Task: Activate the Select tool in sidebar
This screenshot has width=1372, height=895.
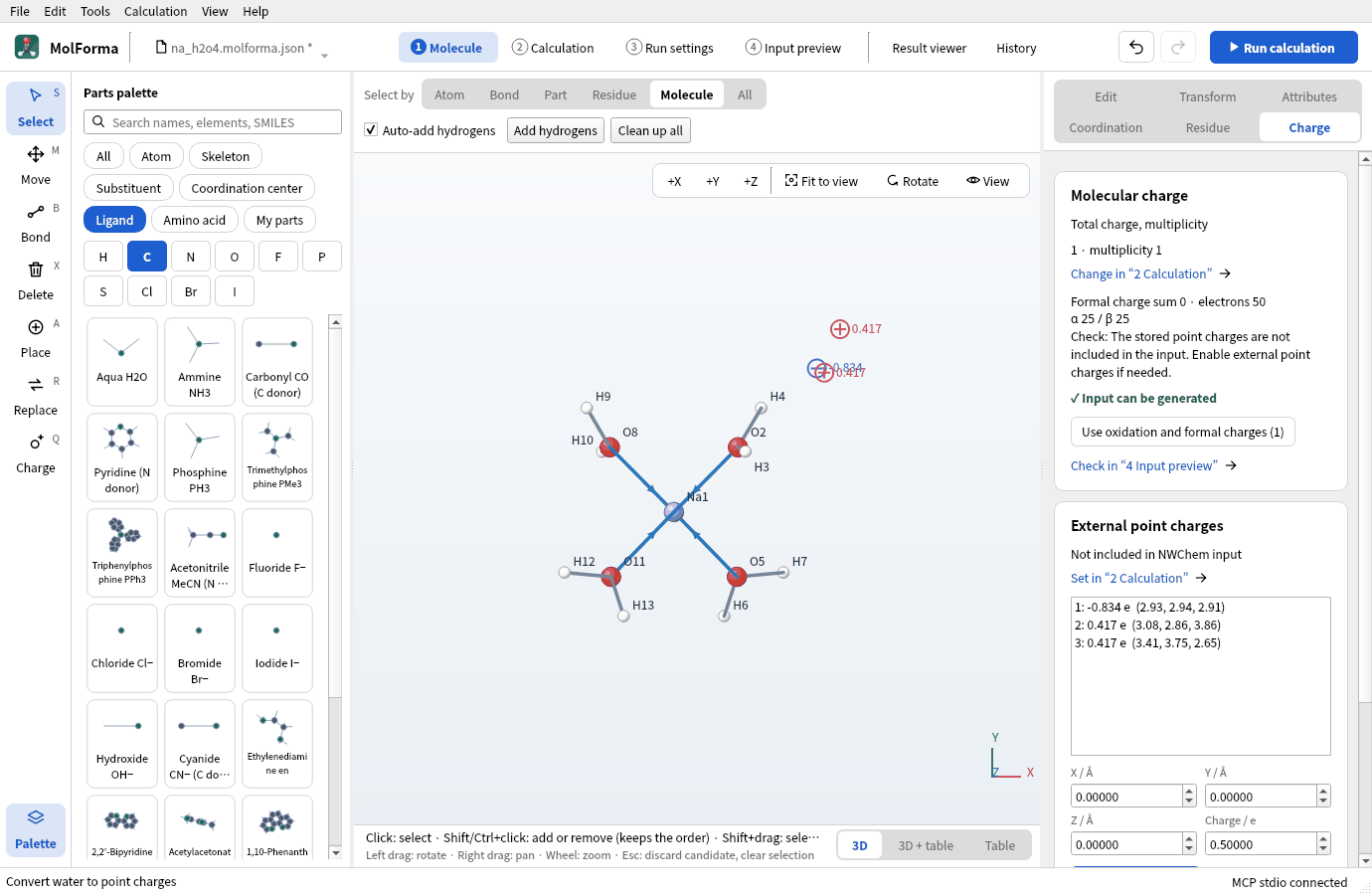Action: (36, 107)
